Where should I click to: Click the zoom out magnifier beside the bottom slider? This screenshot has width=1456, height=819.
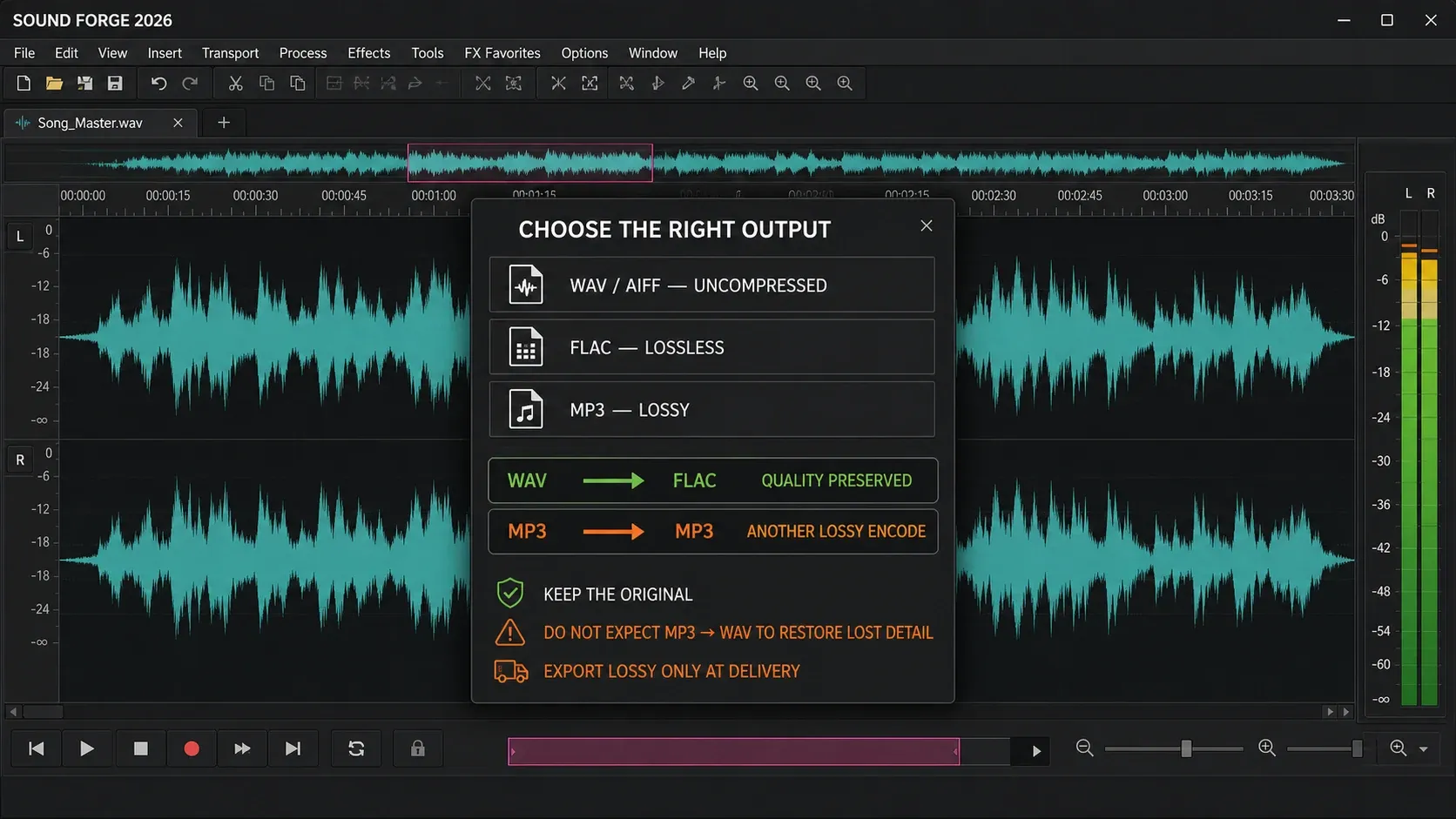[x=1084, y=748]
